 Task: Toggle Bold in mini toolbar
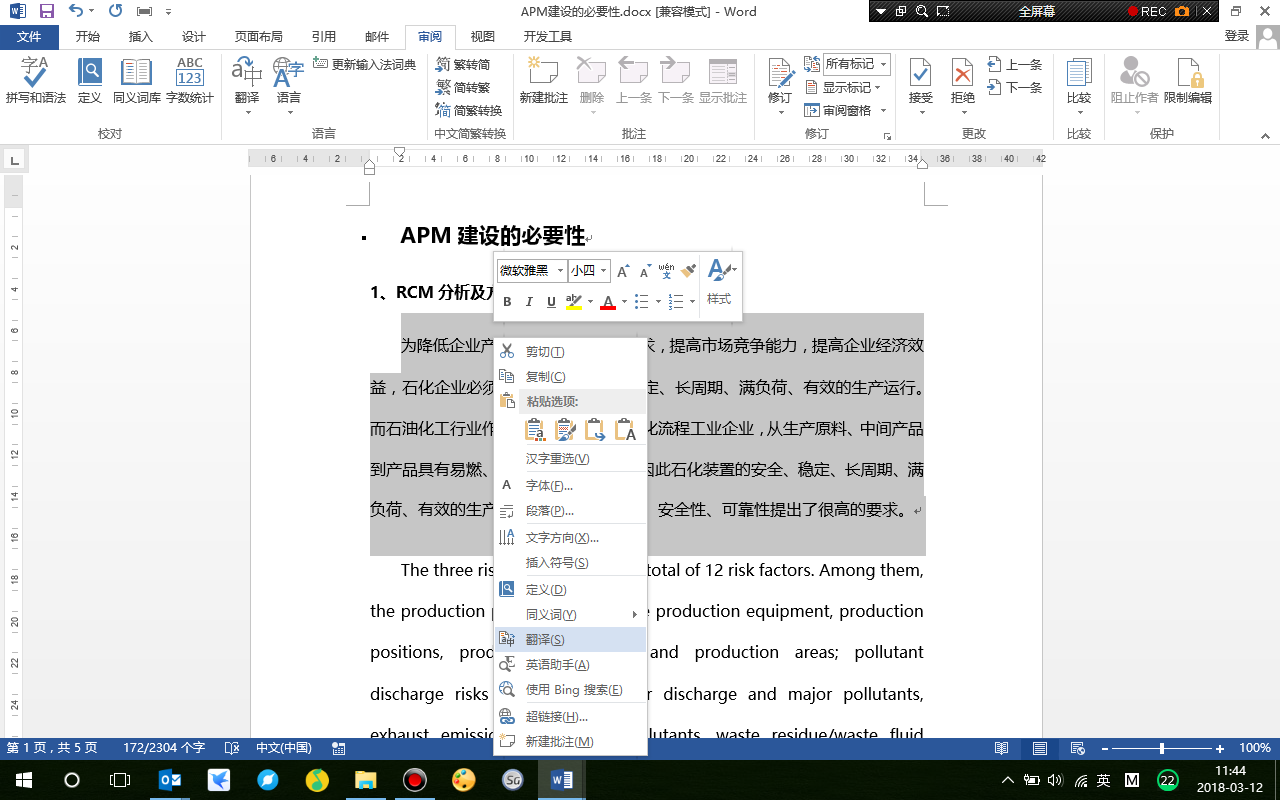pos(507,302)
